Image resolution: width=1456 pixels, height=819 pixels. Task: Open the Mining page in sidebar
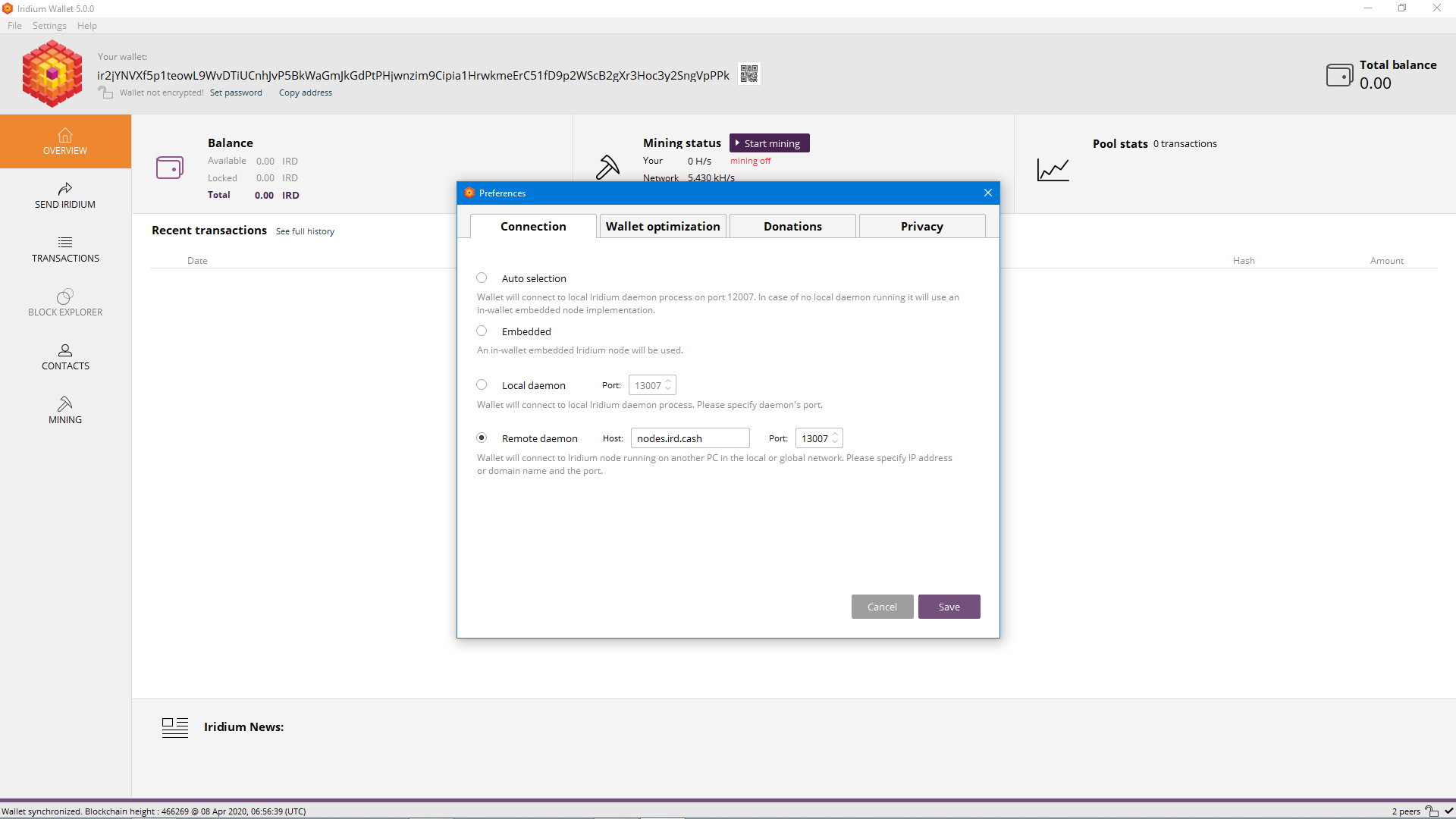(x=65, y=411)
